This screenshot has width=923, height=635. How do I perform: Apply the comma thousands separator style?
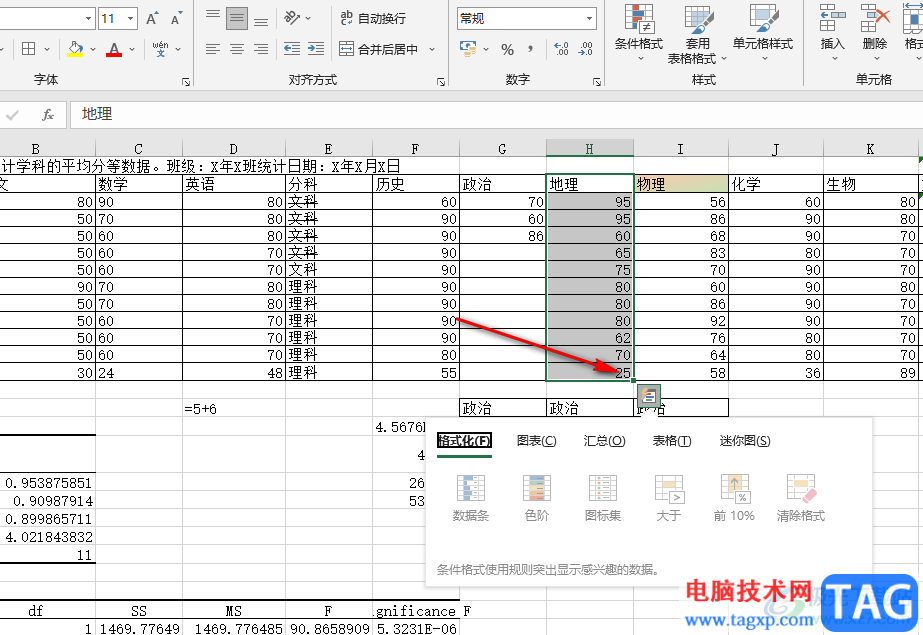[x=531, y=49]
